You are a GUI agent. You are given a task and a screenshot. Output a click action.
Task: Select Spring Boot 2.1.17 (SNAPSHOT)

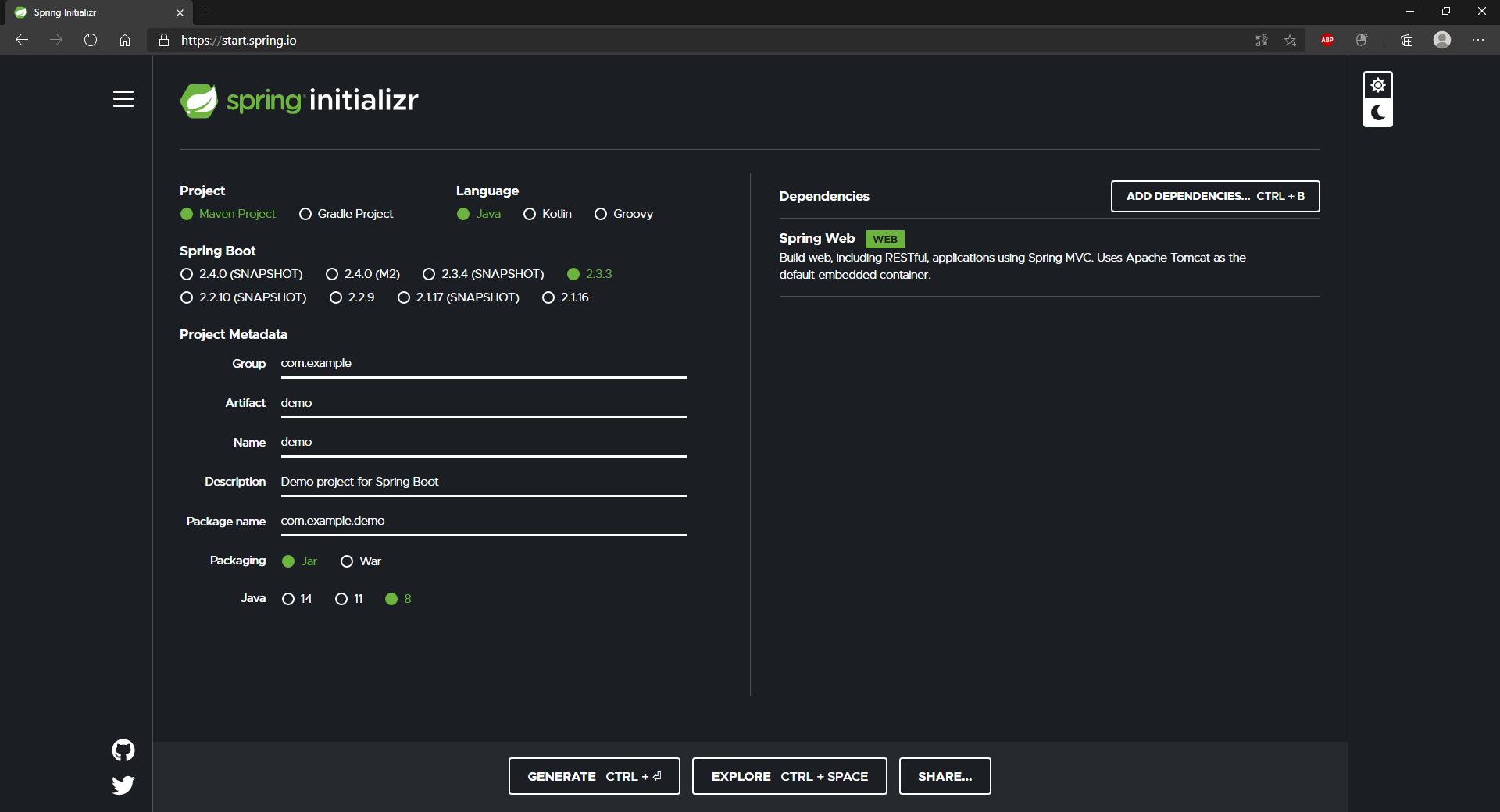point(458,297)
